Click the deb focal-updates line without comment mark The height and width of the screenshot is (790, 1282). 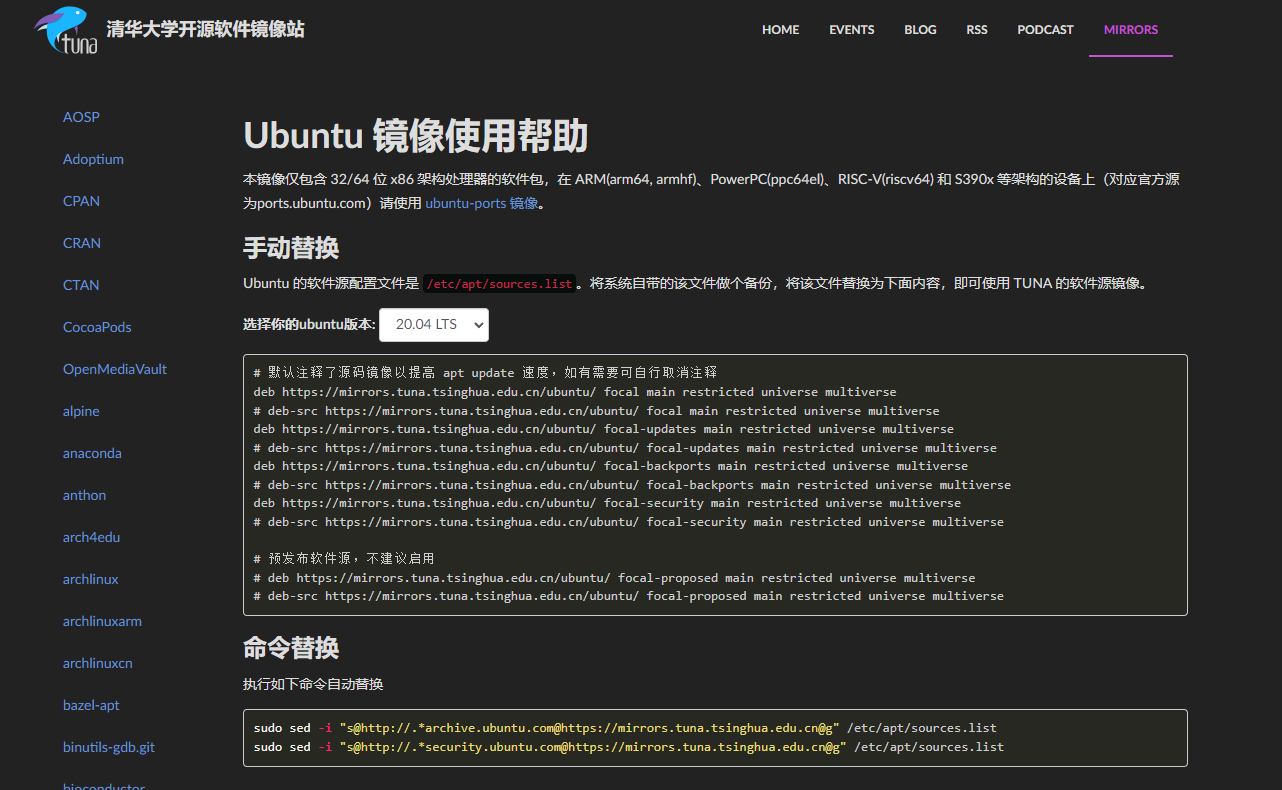coord(604,429)
